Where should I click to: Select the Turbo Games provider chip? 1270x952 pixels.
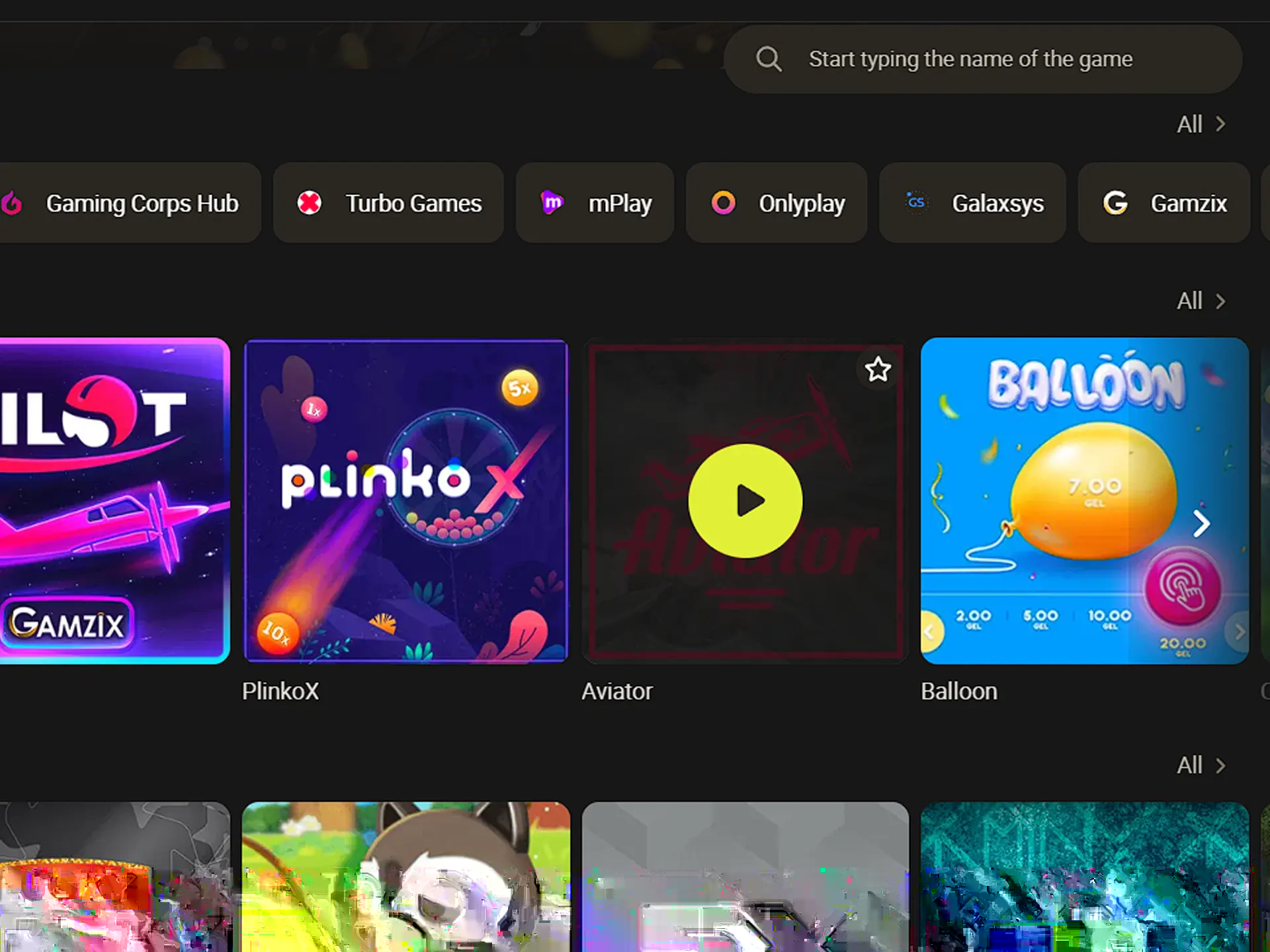click(x=388, y=203)
